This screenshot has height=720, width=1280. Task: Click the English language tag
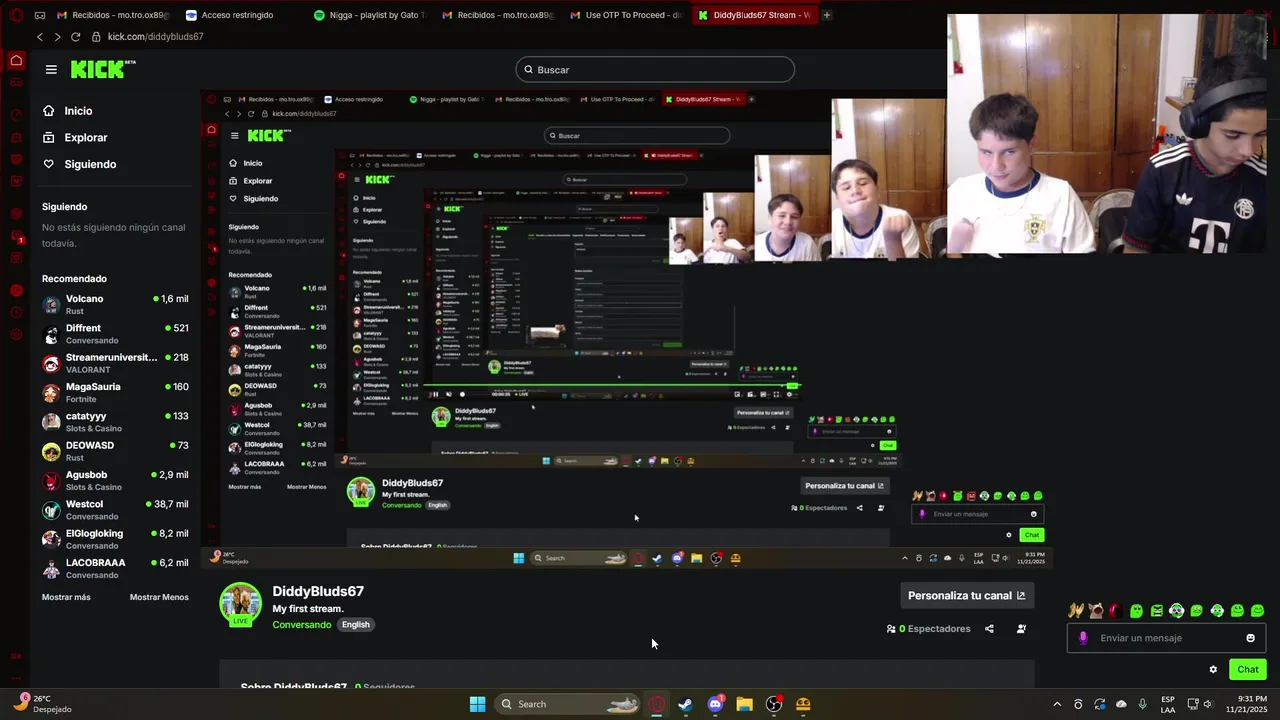[x=355, y=625]
